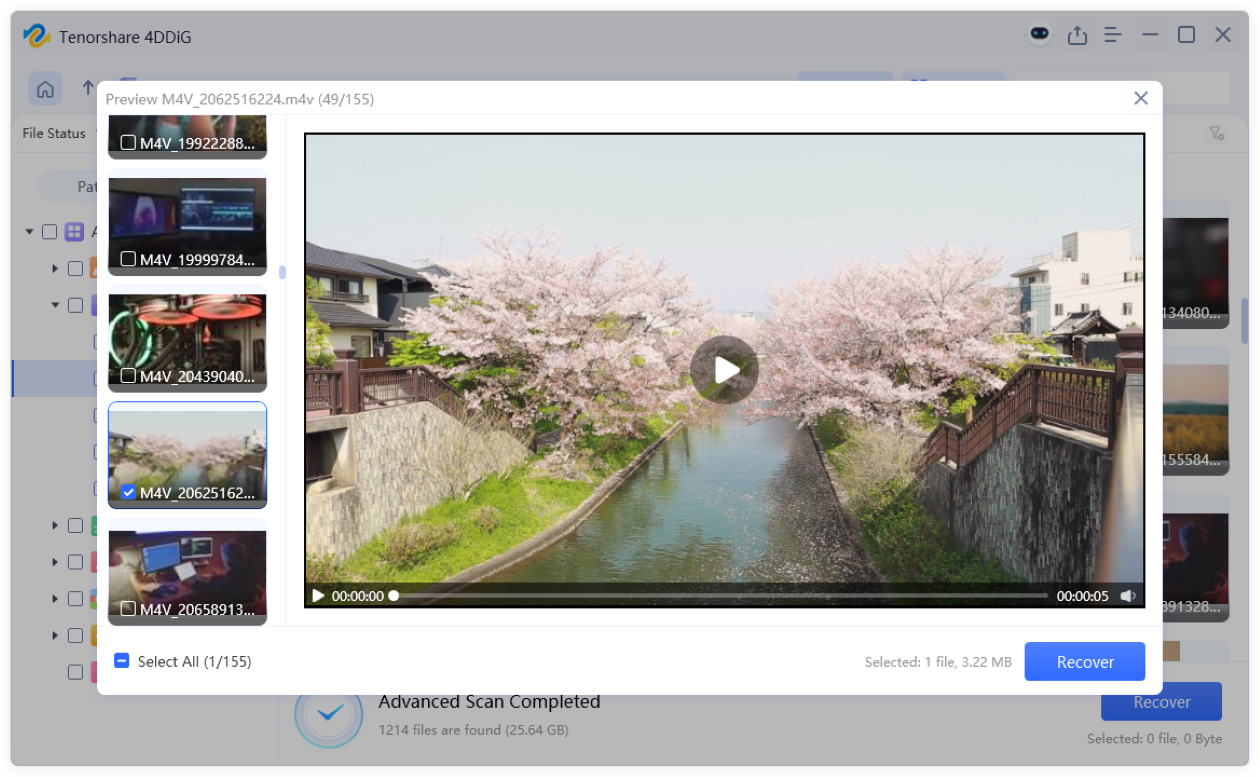Click the Home icon in the navigation bar
1260x777 pixels.
point(45,88)
